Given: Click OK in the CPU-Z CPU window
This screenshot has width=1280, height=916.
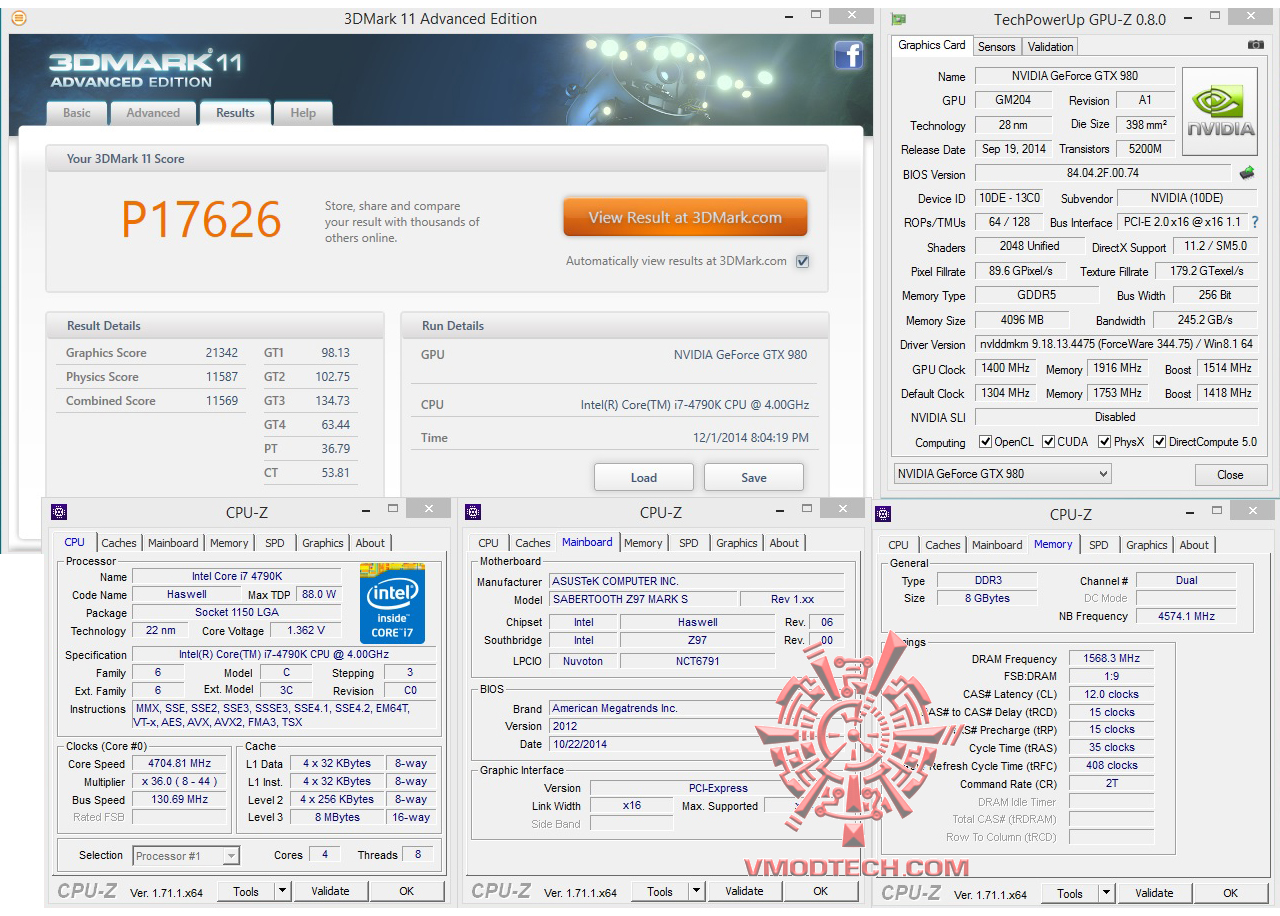Looking at the screenshot, I should [406, 891].
